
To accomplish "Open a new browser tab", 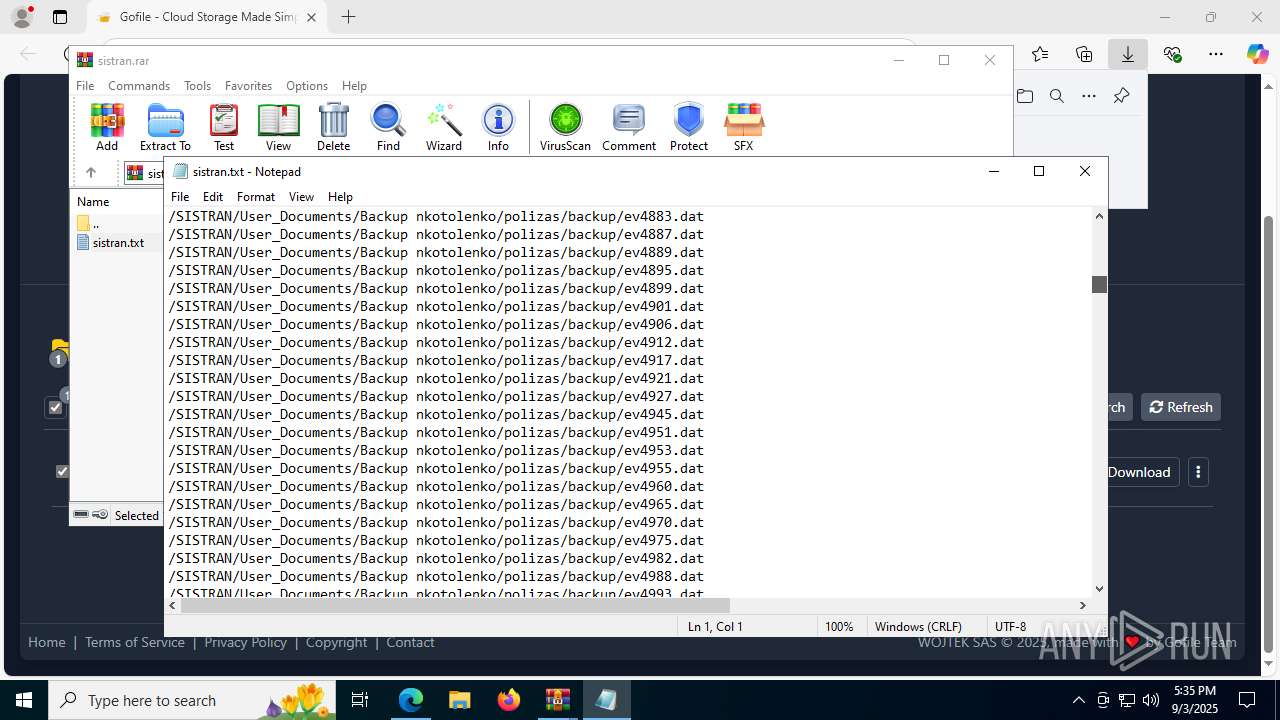I will 348,17.
